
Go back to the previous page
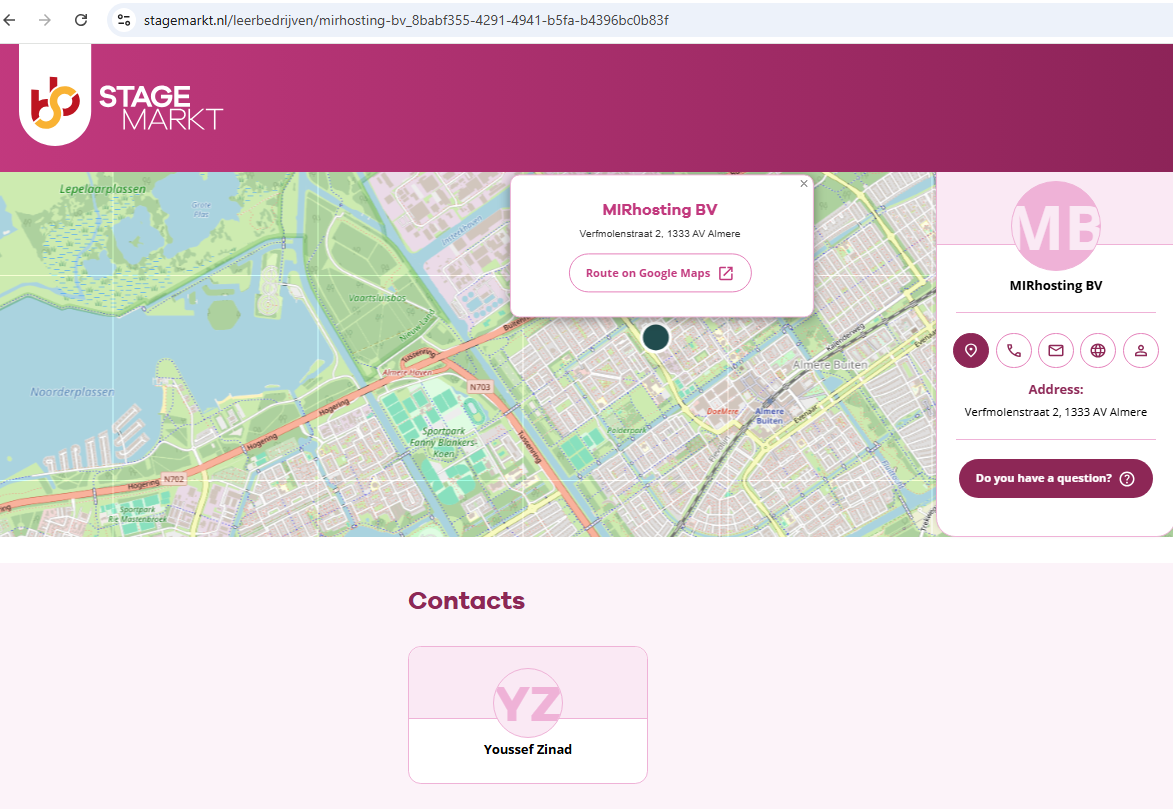coord(11,20)
